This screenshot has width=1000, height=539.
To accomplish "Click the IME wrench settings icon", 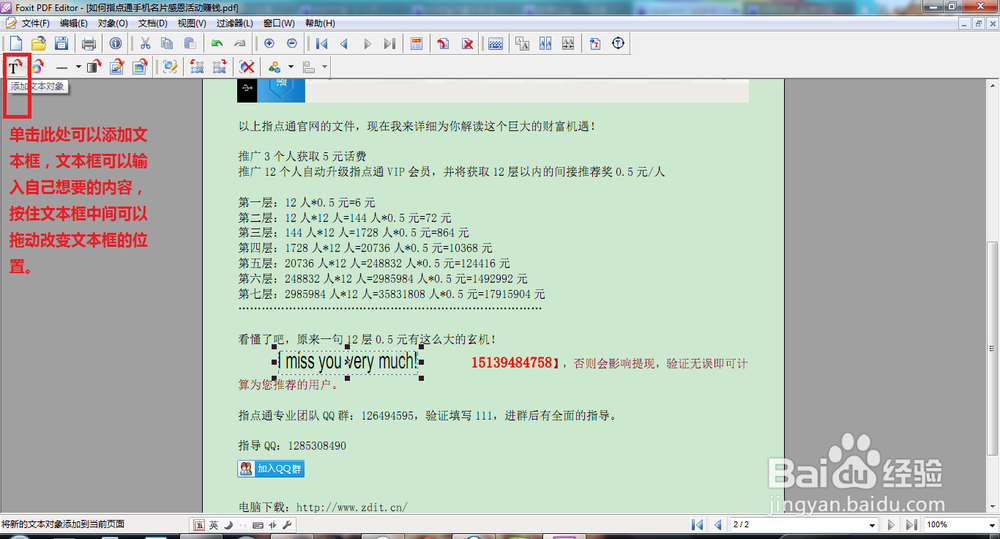I will 287,525.
